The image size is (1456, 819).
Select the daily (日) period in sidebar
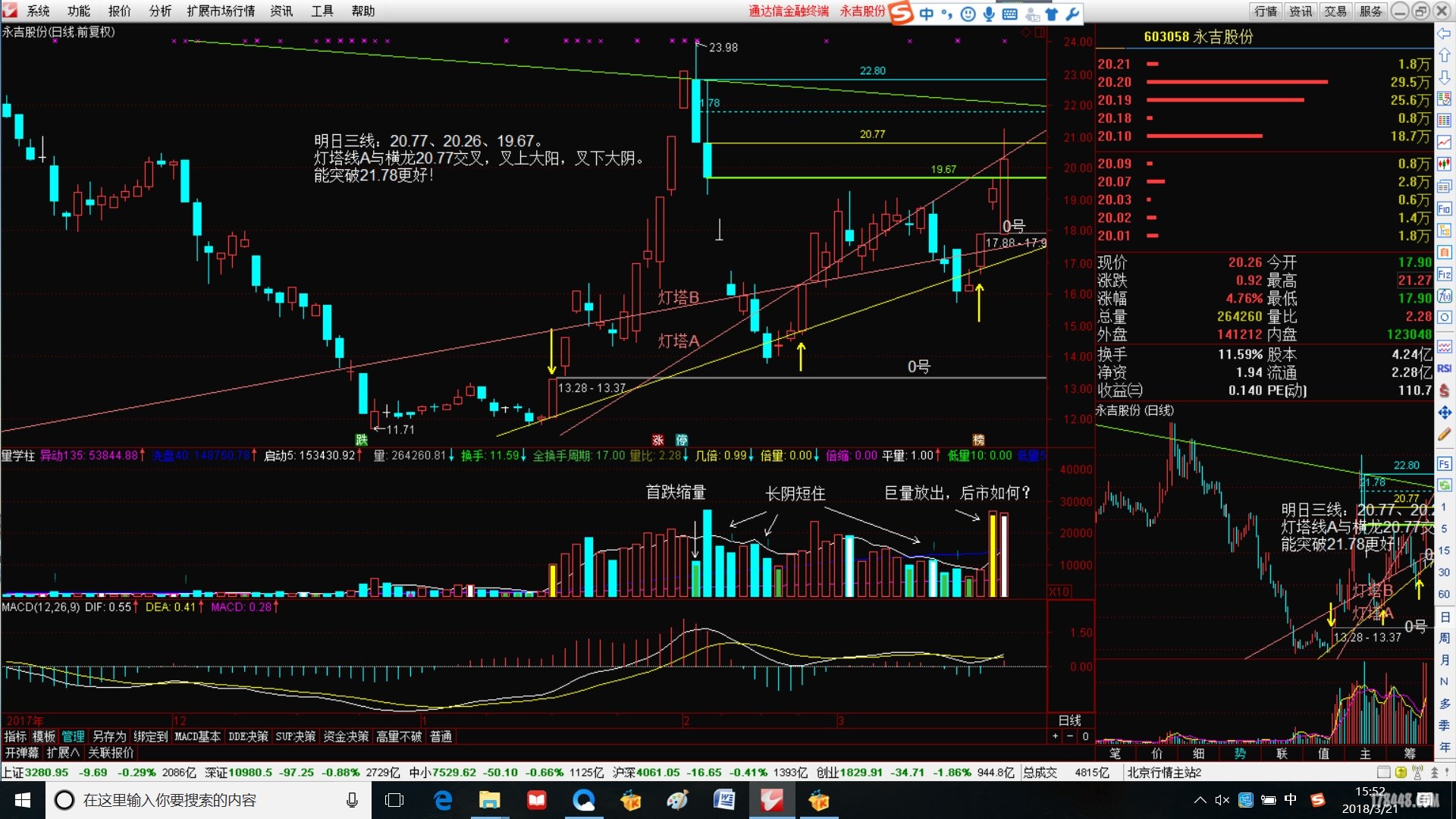coord(1444,617)
